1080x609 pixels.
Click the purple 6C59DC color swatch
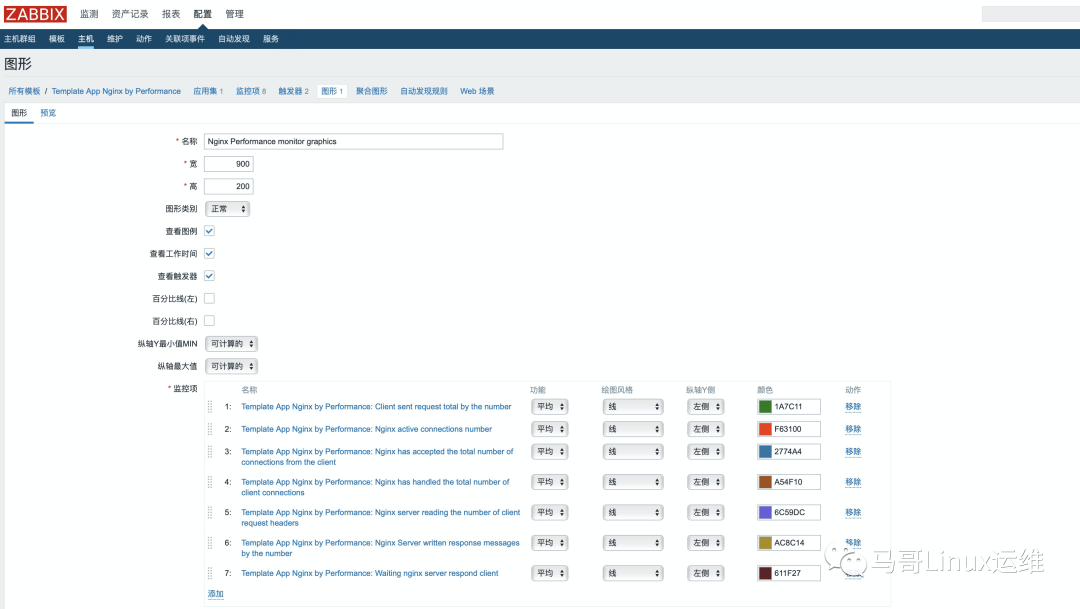click(765, 513)
